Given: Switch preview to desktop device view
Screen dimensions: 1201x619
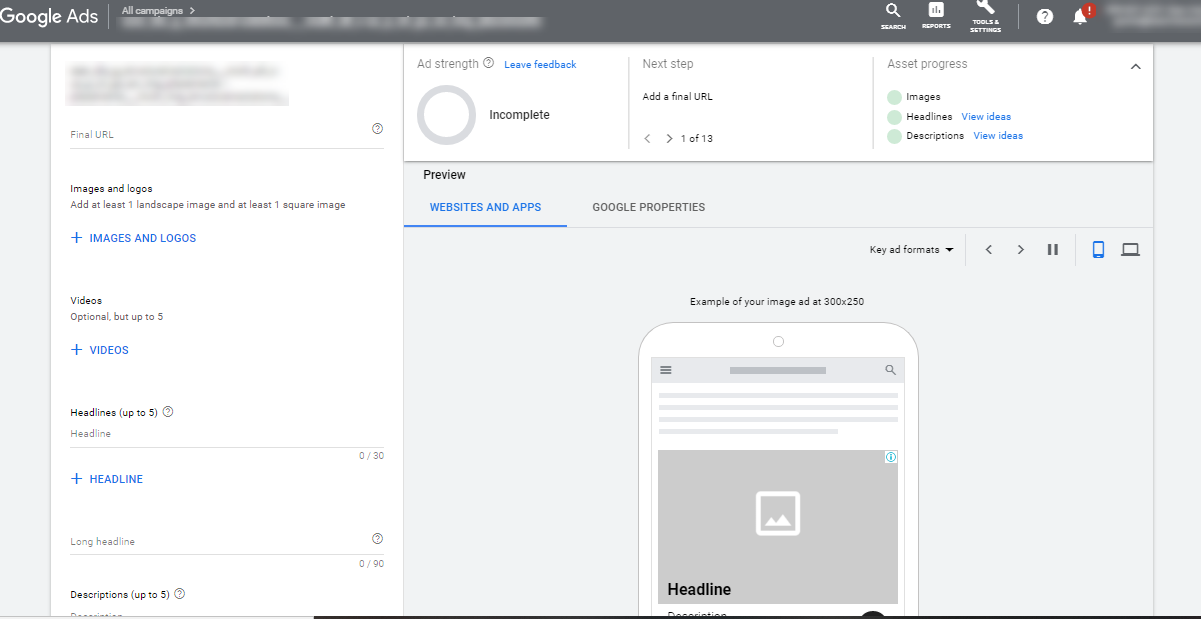Looking at the screenshot, I should coord(1130,250).
